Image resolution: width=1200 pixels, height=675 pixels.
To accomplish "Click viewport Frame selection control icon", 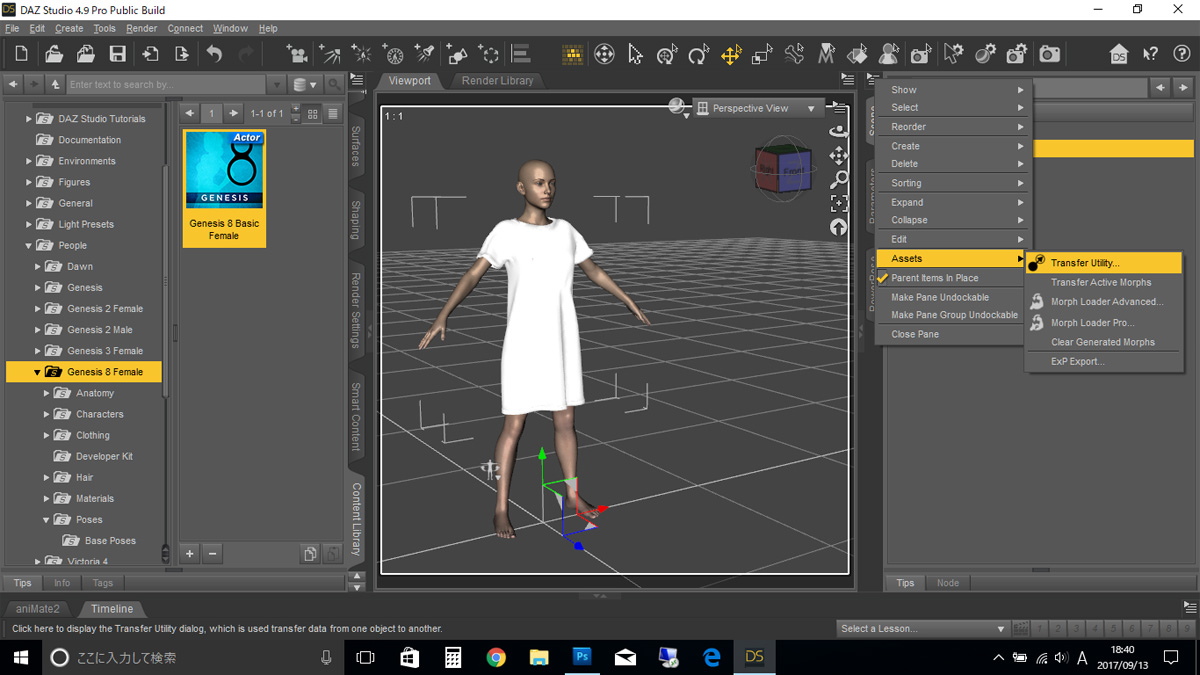I will 838,203.
